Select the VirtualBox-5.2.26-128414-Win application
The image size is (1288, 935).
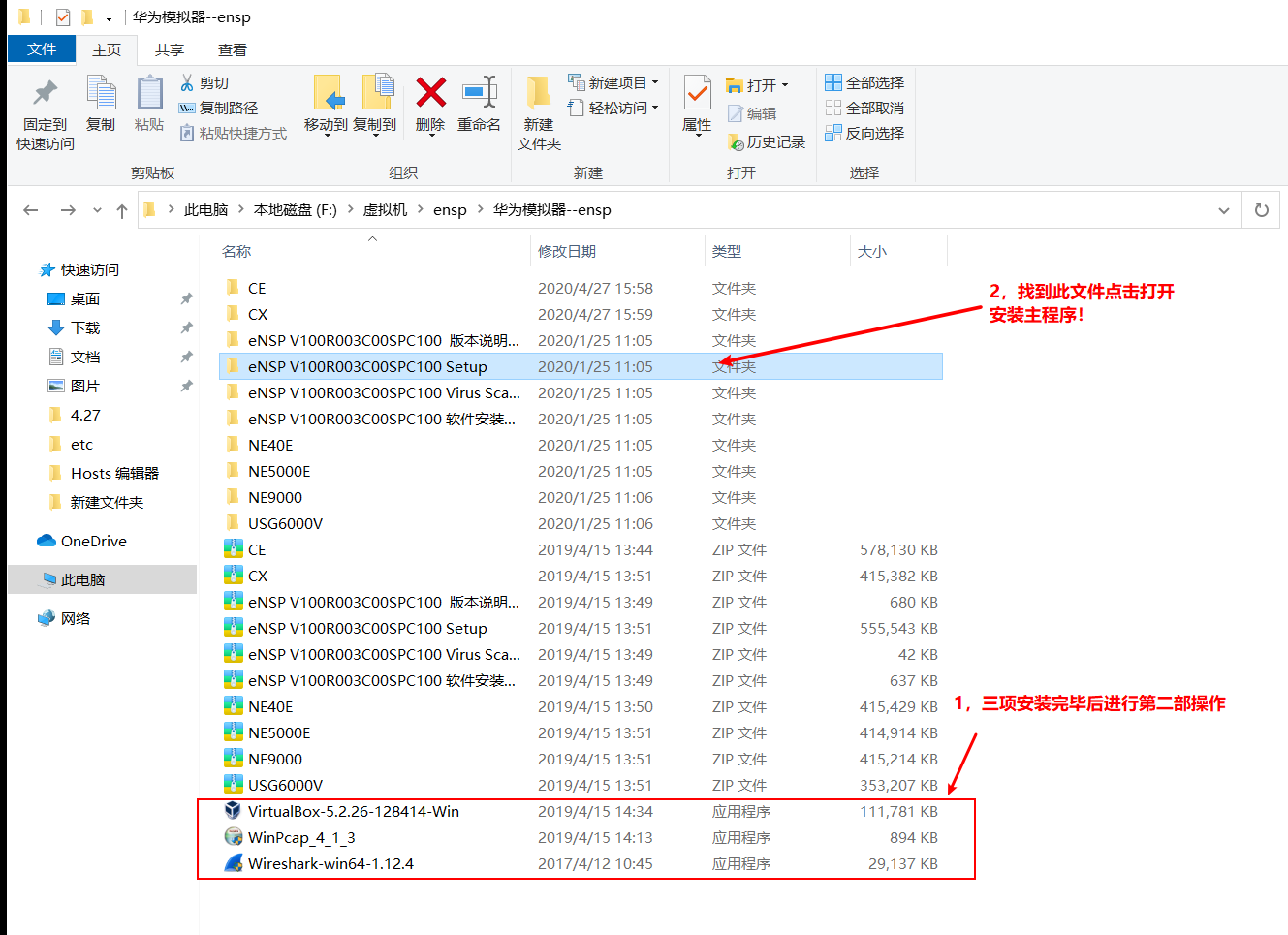point(581,811)
